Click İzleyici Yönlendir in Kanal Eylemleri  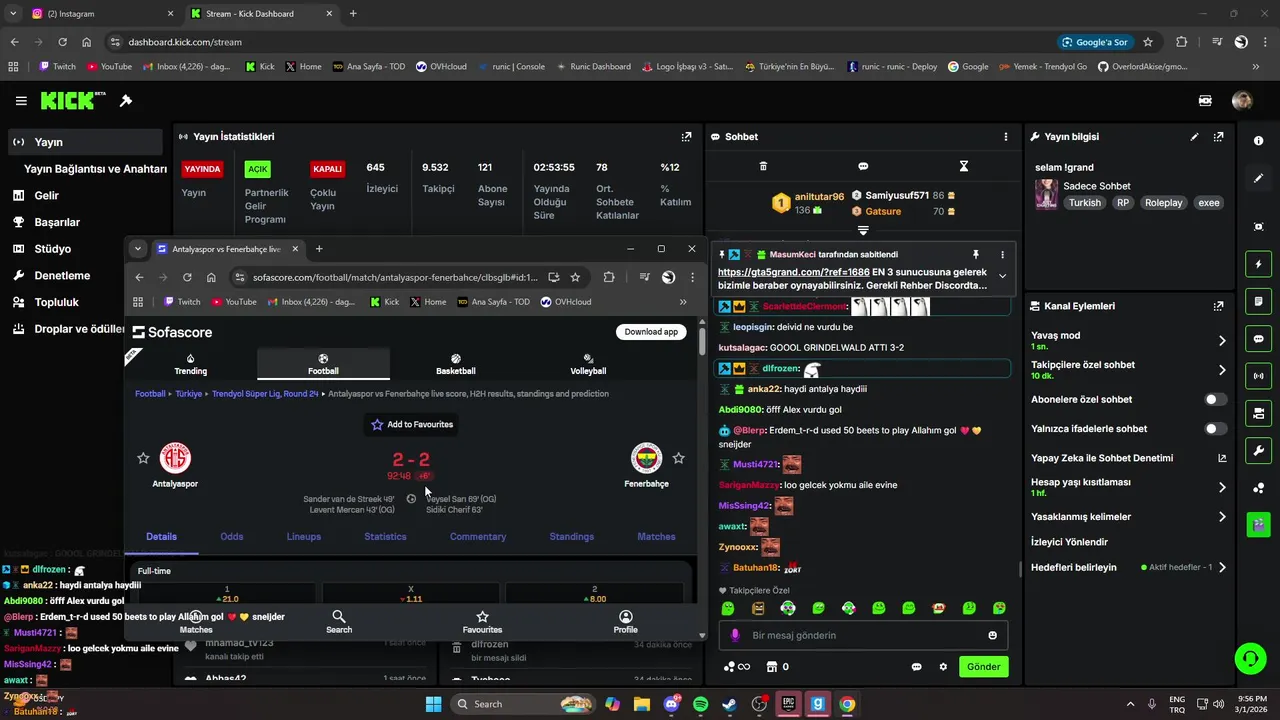coord(1070,542)
